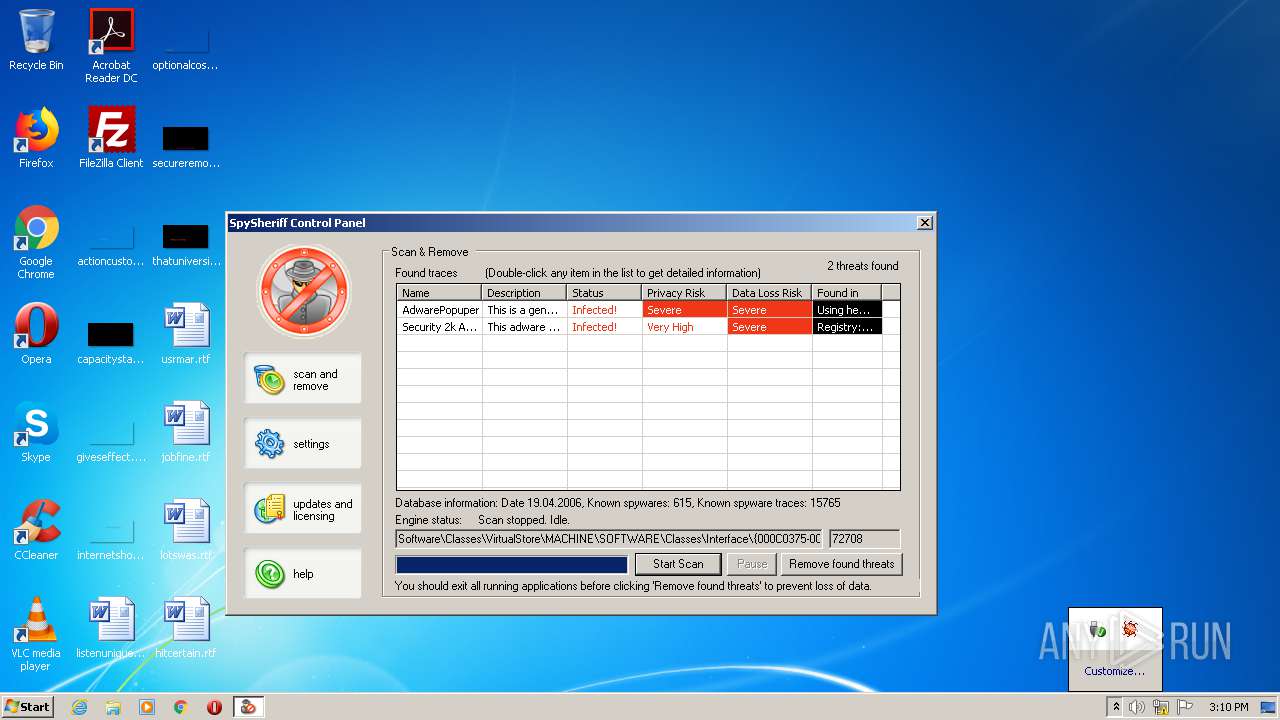Image resolution: width=1280 pixels, height=720 pixels.
Task: Click Very High privacy risk cell
Action: coord(685,327)
